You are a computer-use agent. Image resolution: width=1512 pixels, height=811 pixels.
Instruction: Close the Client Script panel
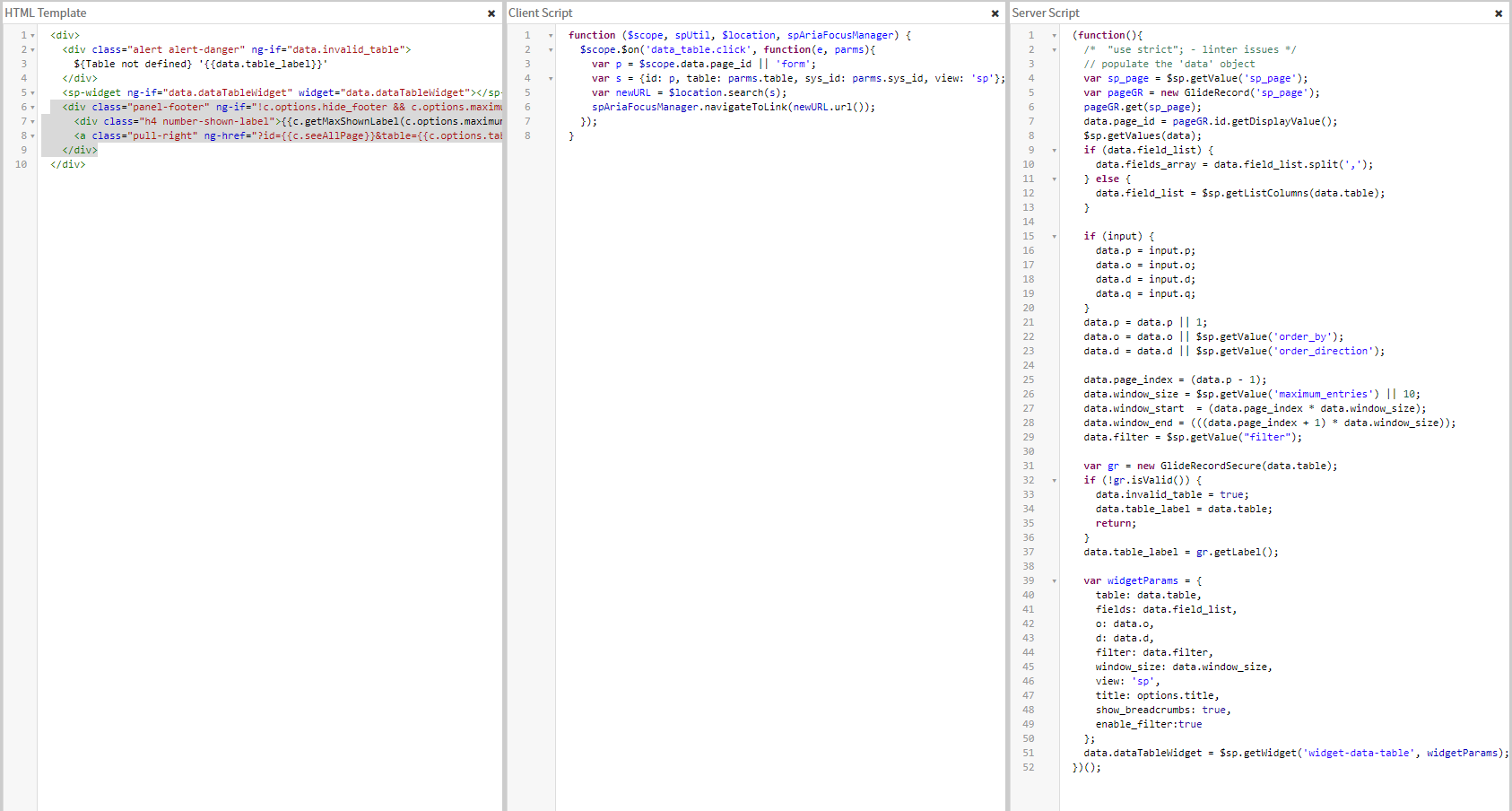click(x=995, y=13)
